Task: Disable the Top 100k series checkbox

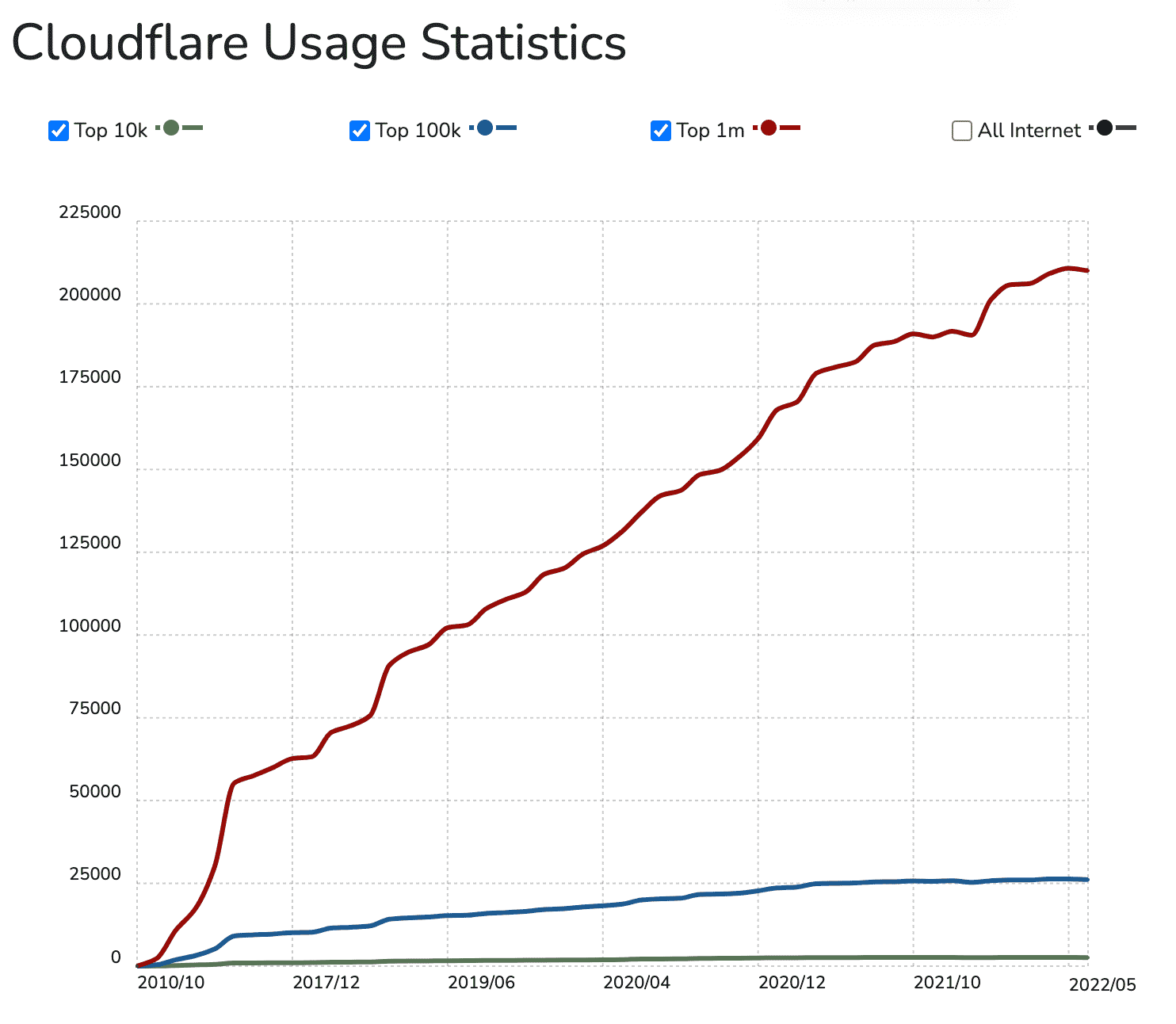Action: (x=360, y=131)
